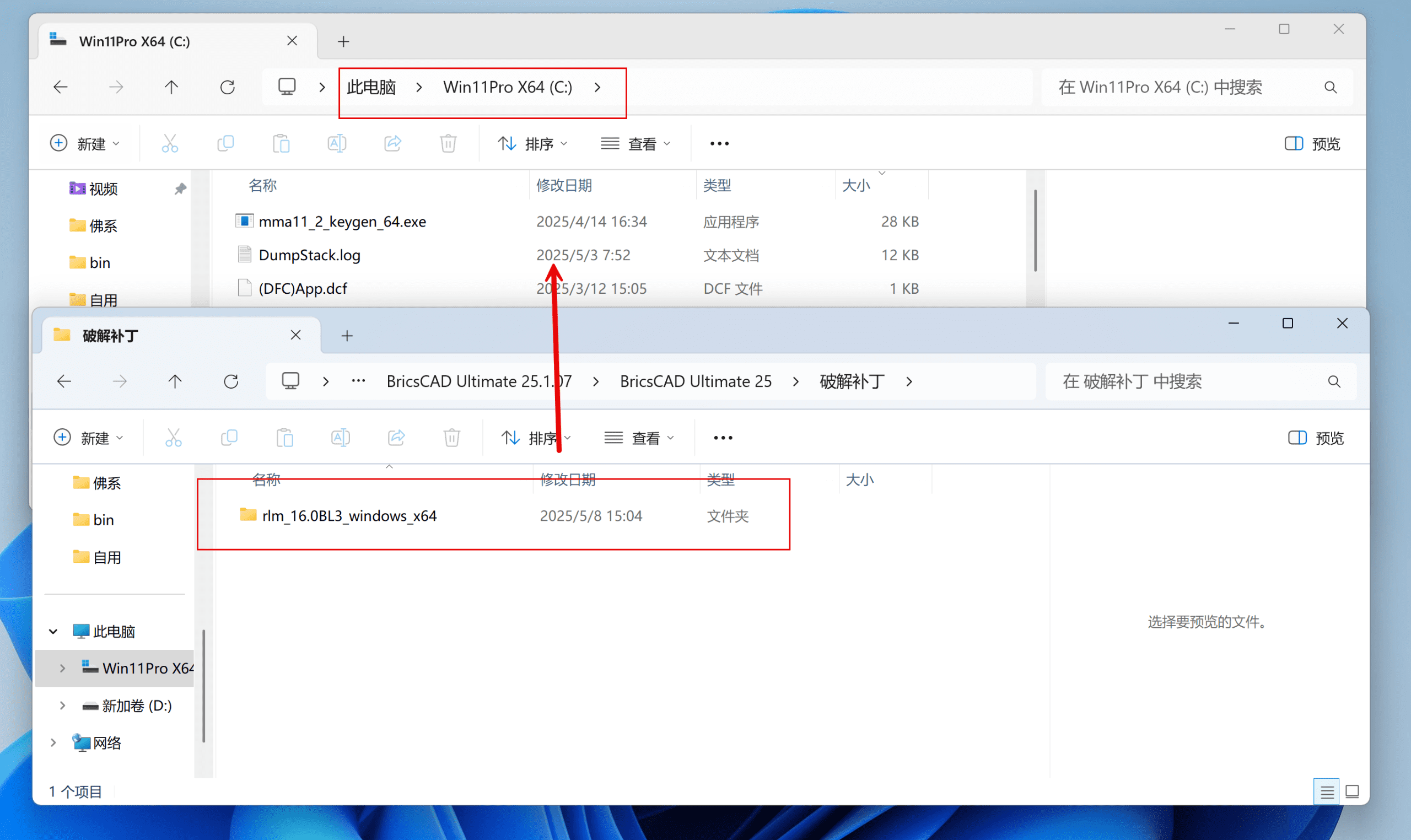
Task: Click delete trash icon in bottom window
Action: pyautogui.click(x=451, y=438)
